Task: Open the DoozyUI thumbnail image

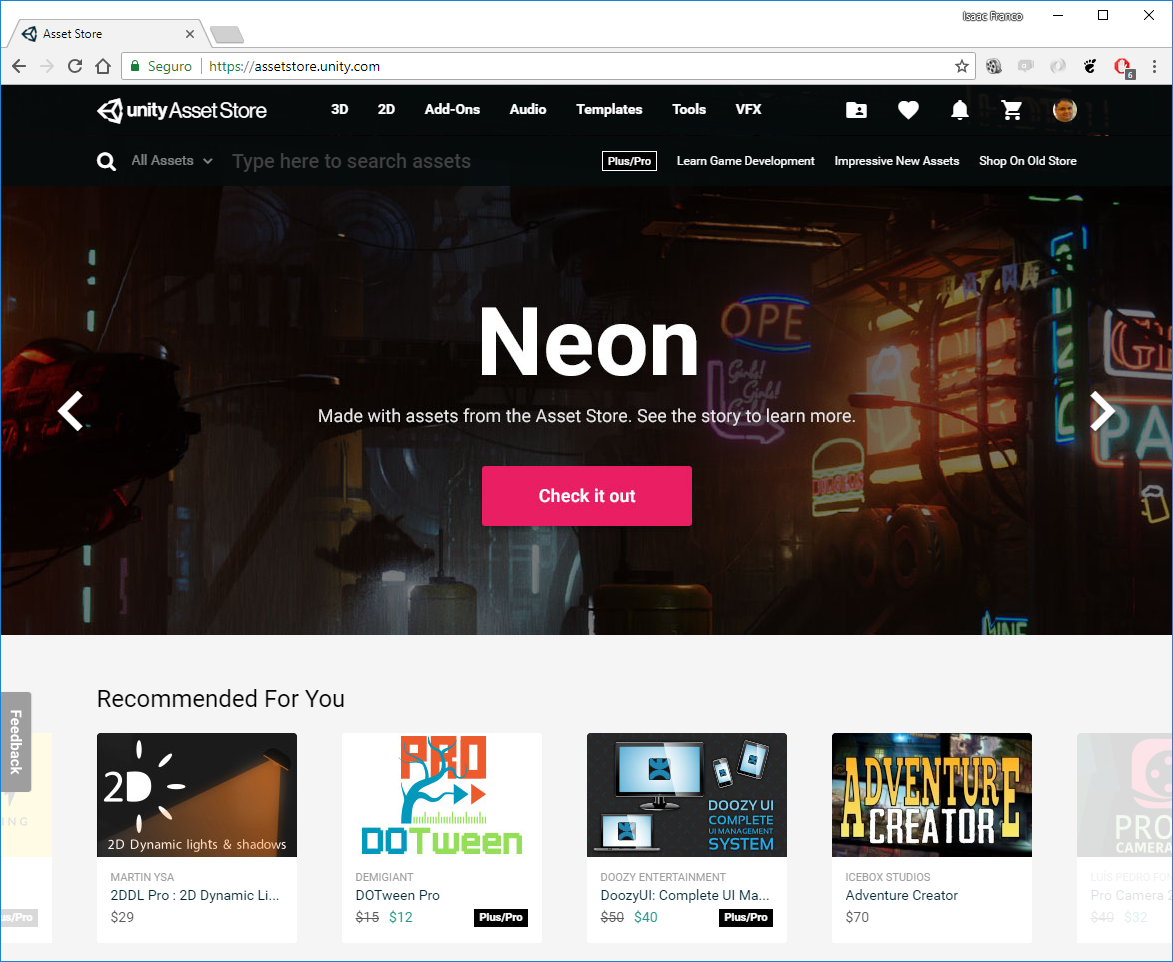Action: point(687,794)
